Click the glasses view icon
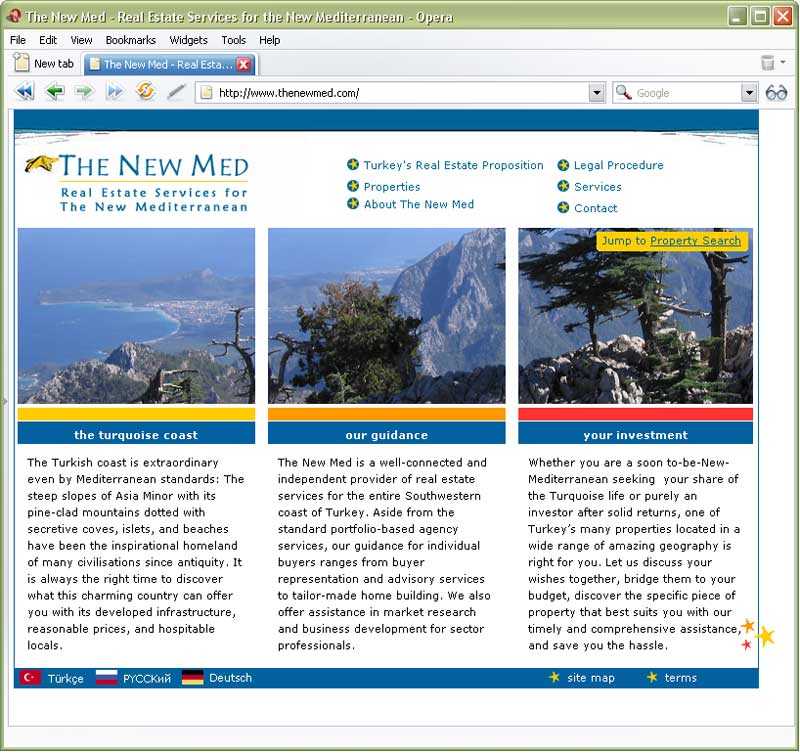Image resolution: width=800 pixels, height=753 pixels. coord(776,93)
